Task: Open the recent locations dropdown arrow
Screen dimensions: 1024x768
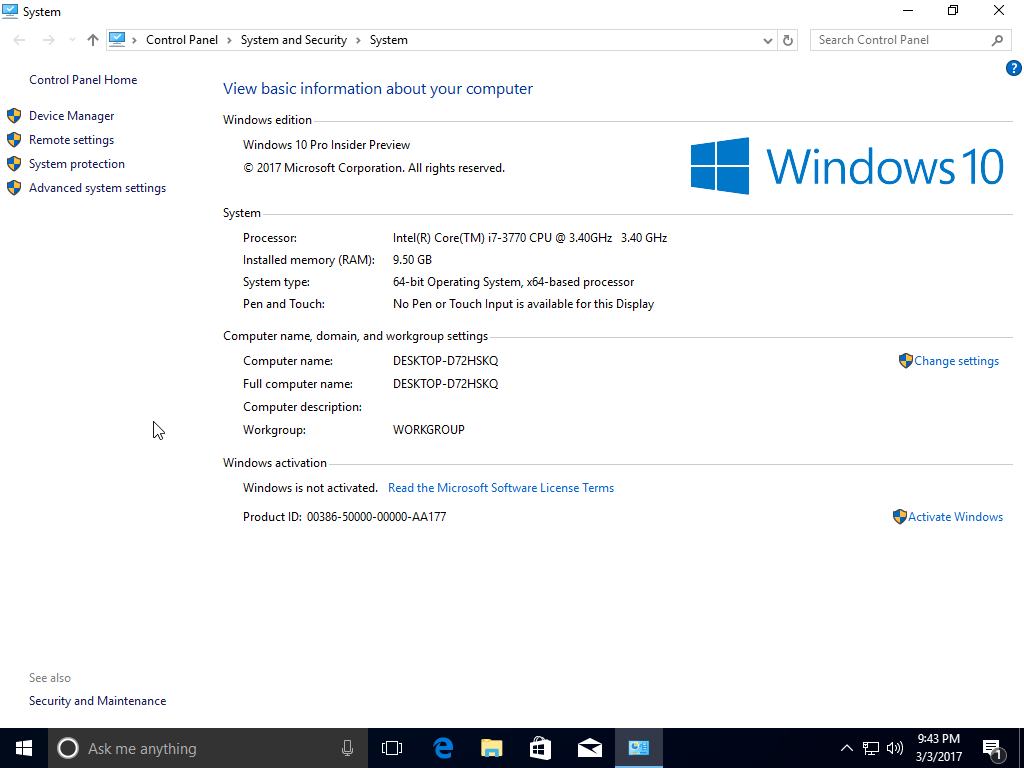Action: coord(72,40)
